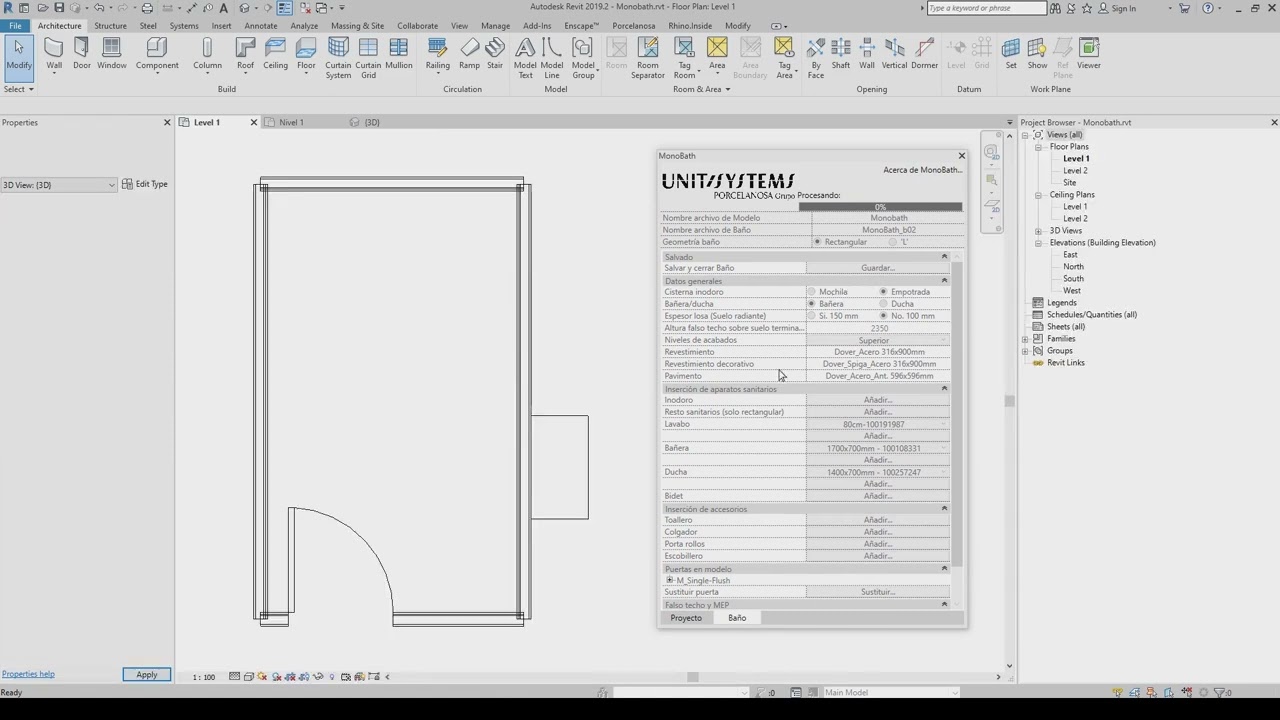Switch to Proyecto tab in MonoBath
The width and height of the screenshot is (1280, 720).
pyautogui.click(x=686, y=618)
